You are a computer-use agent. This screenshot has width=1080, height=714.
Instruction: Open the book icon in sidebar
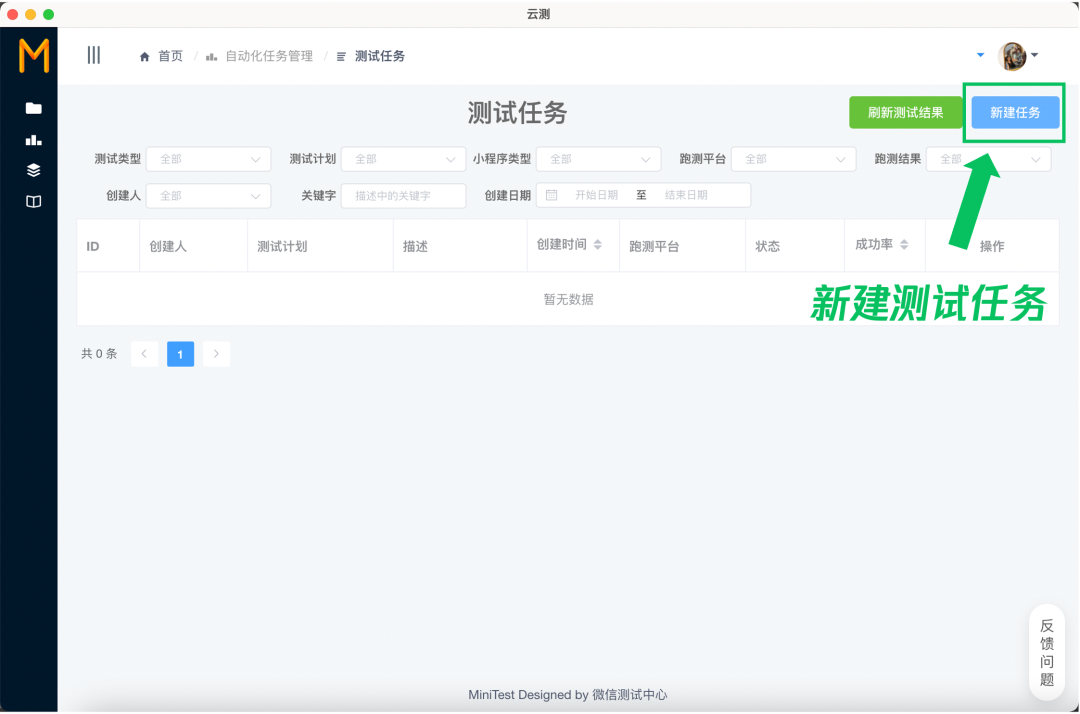33,201
